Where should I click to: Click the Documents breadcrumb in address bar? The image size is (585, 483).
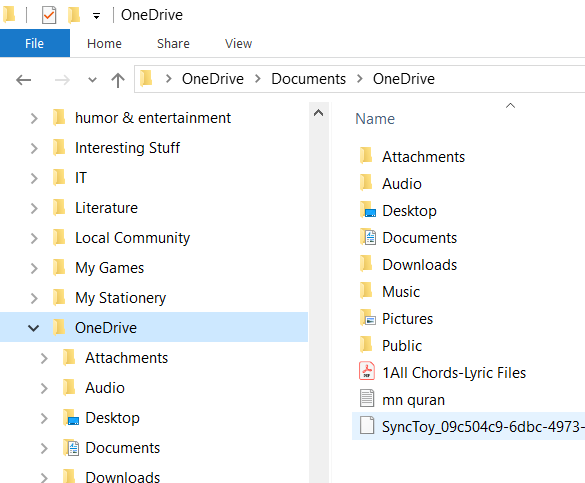(309, 79)
